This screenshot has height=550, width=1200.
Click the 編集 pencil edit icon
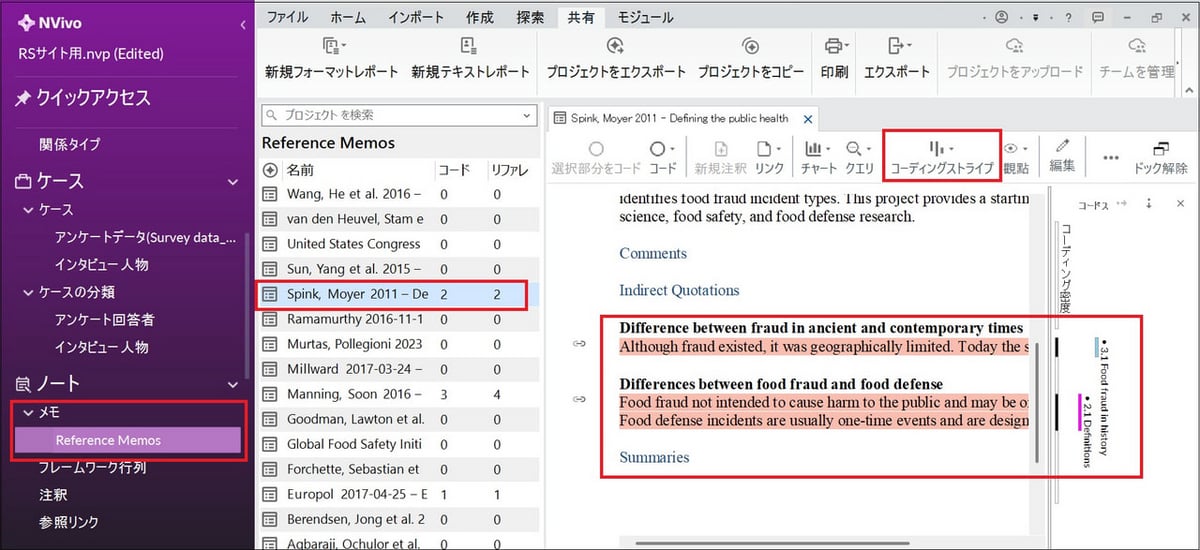click(x=1062, y=149)
